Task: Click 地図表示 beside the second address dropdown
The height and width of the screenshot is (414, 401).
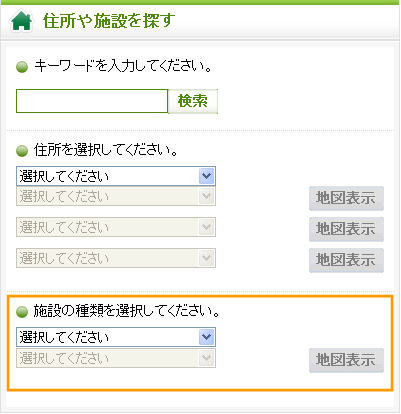Action: tap(346, 198)
